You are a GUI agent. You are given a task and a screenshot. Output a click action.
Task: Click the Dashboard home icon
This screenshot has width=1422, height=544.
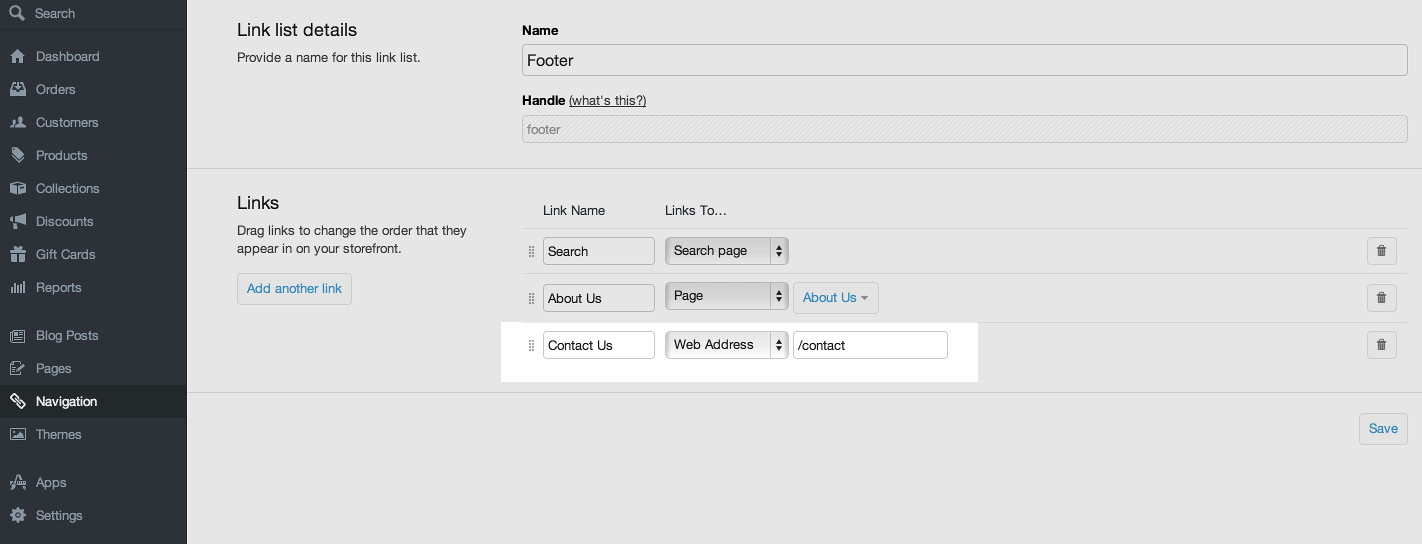pos(17,56)
